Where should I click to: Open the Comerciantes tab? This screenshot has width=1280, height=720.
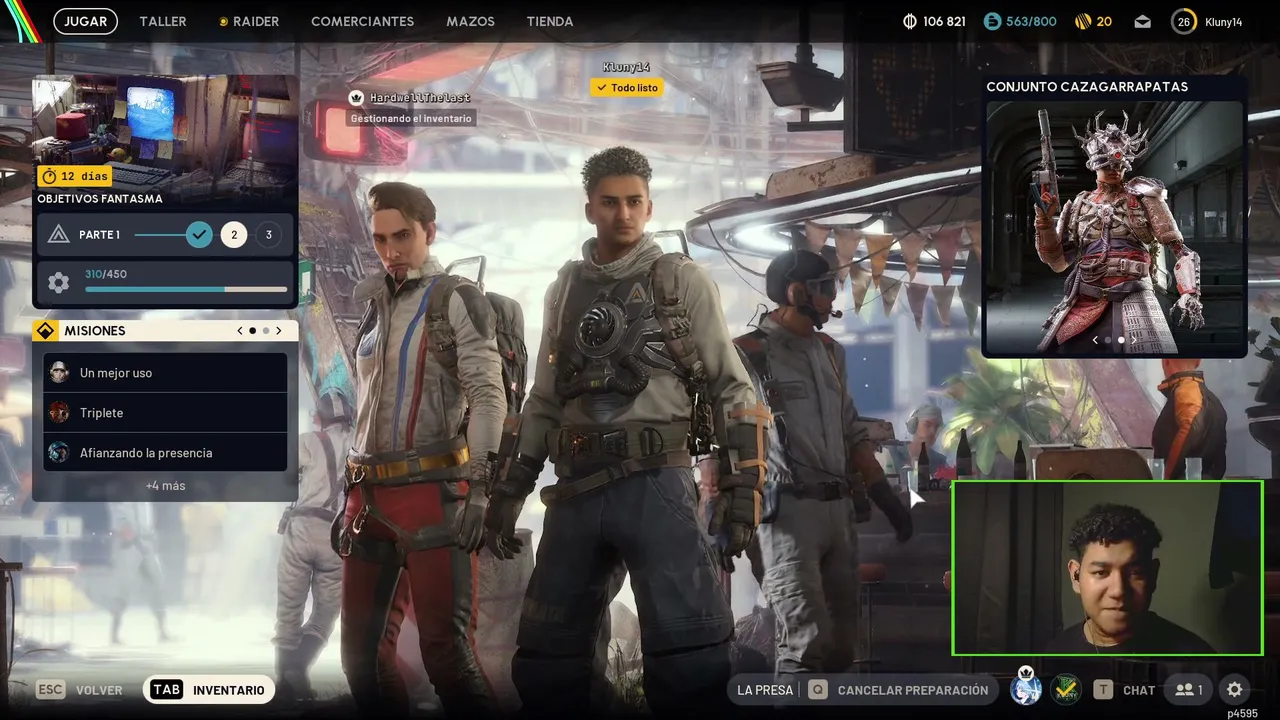(x=362, y=21)
